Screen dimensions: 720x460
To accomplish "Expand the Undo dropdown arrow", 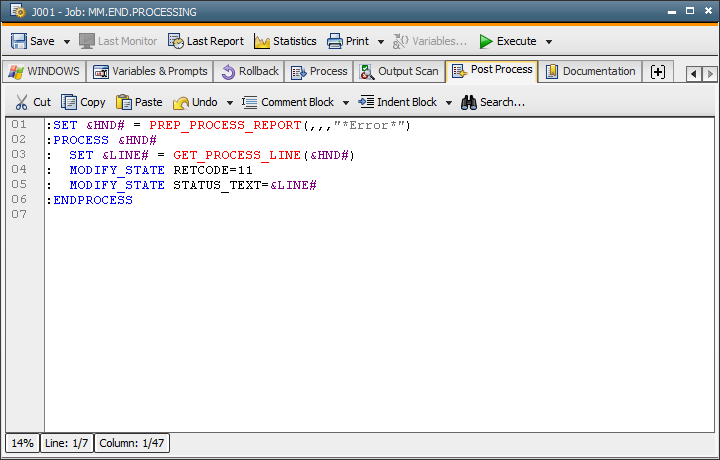I will [230, 102].
